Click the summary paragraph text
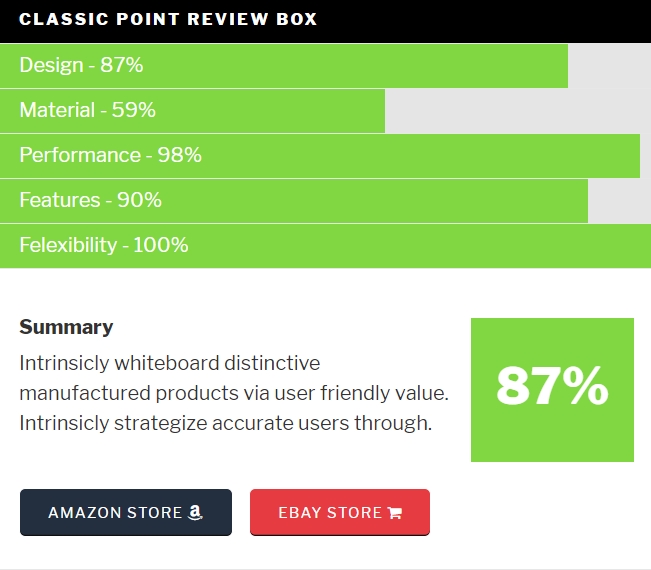Image resolution: width=651 pixels, height=570 pixels. click(234, 393)
